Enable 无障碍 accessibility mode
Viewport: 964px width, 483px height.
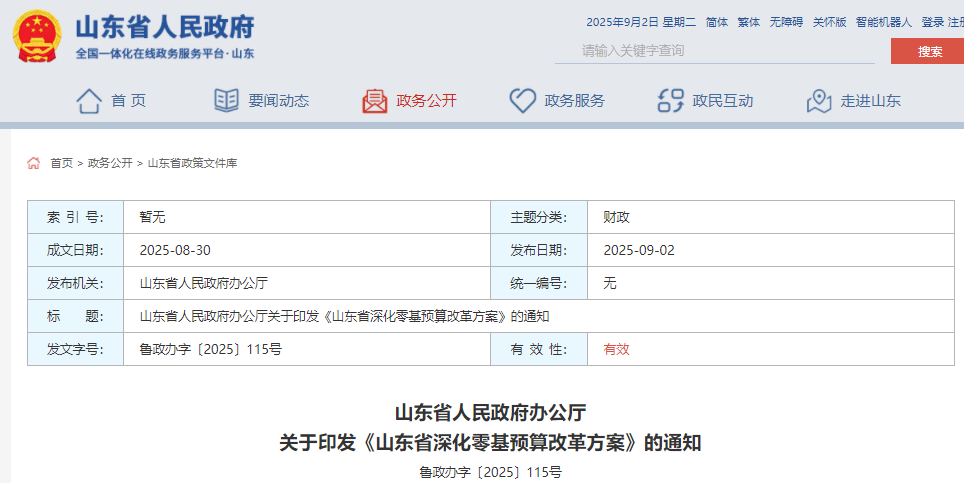point(786,22)
